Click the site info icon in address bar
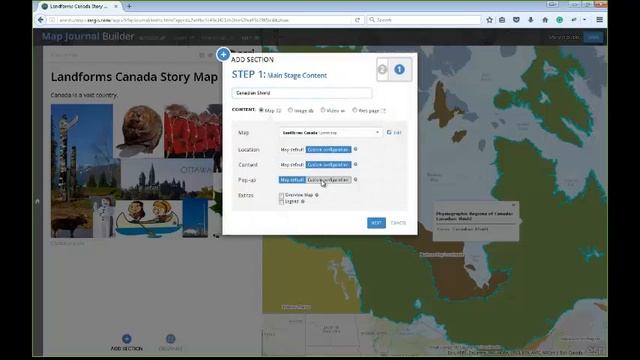Image resolution: width=640 pixels, height=360 pixels. pyautogui.click(x=52, y=20)
